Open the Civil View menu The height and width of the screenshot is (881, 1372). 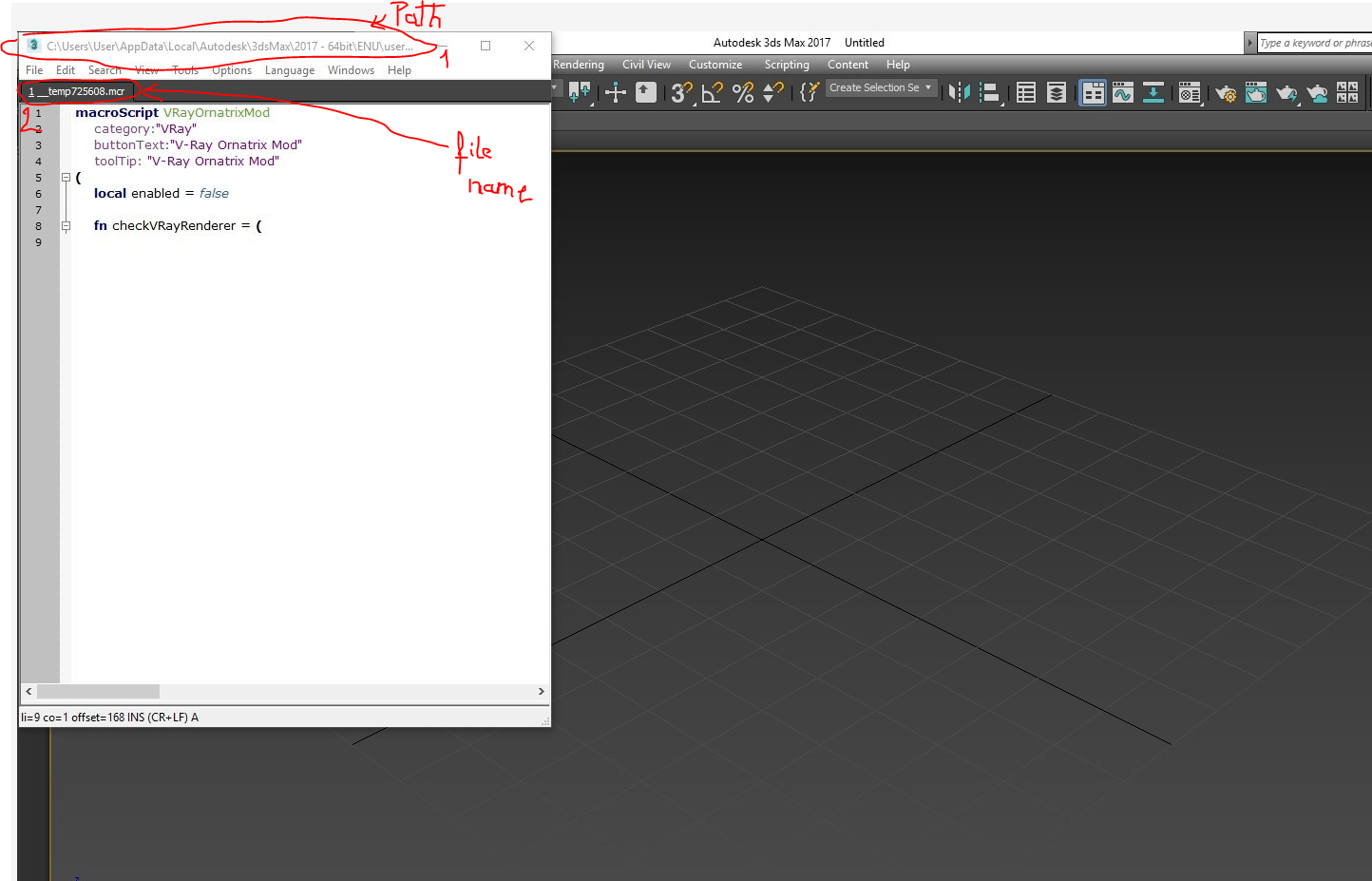(x=646, y=65)
